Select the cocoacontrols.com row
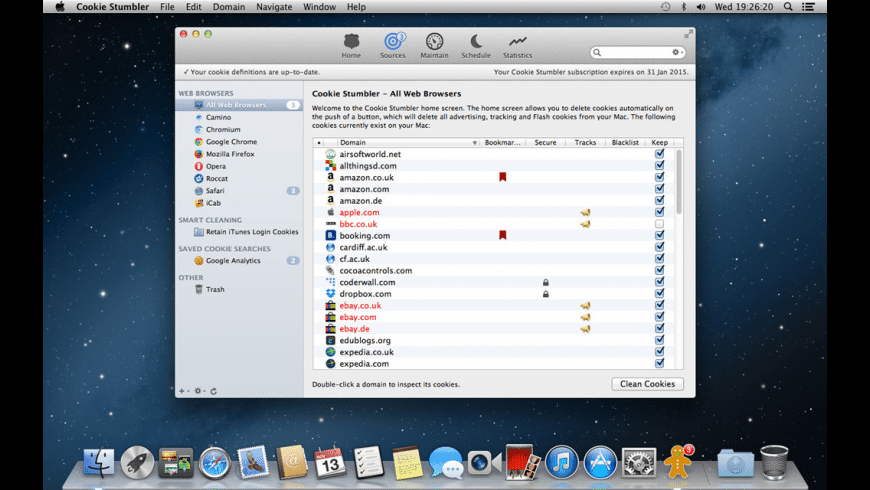The image size is (870, 490). coord(494,270)
